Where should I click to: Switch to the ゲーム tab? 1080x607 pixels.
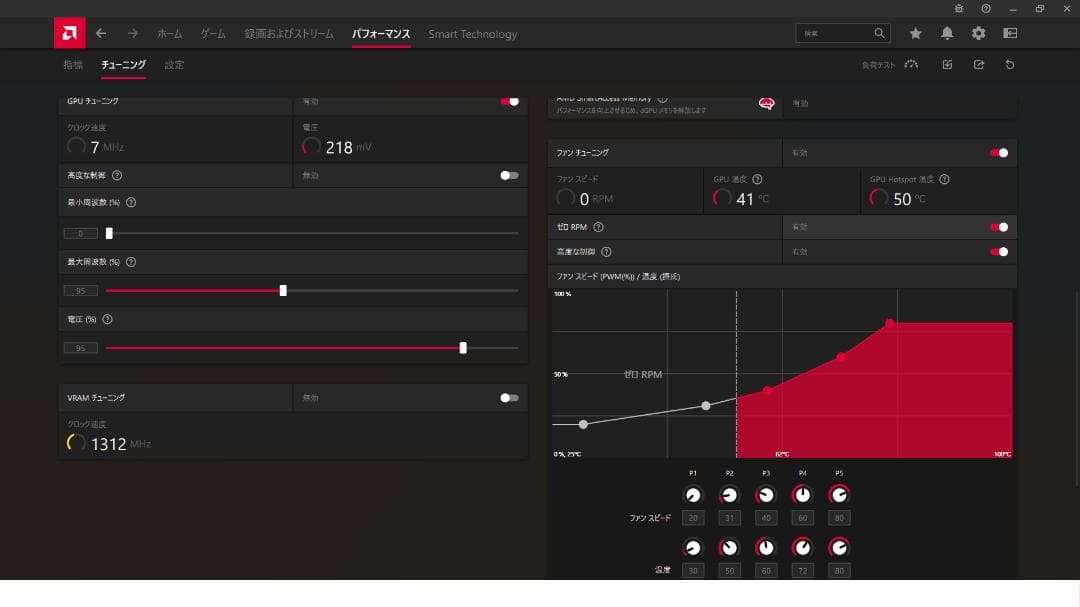(213, 34)
